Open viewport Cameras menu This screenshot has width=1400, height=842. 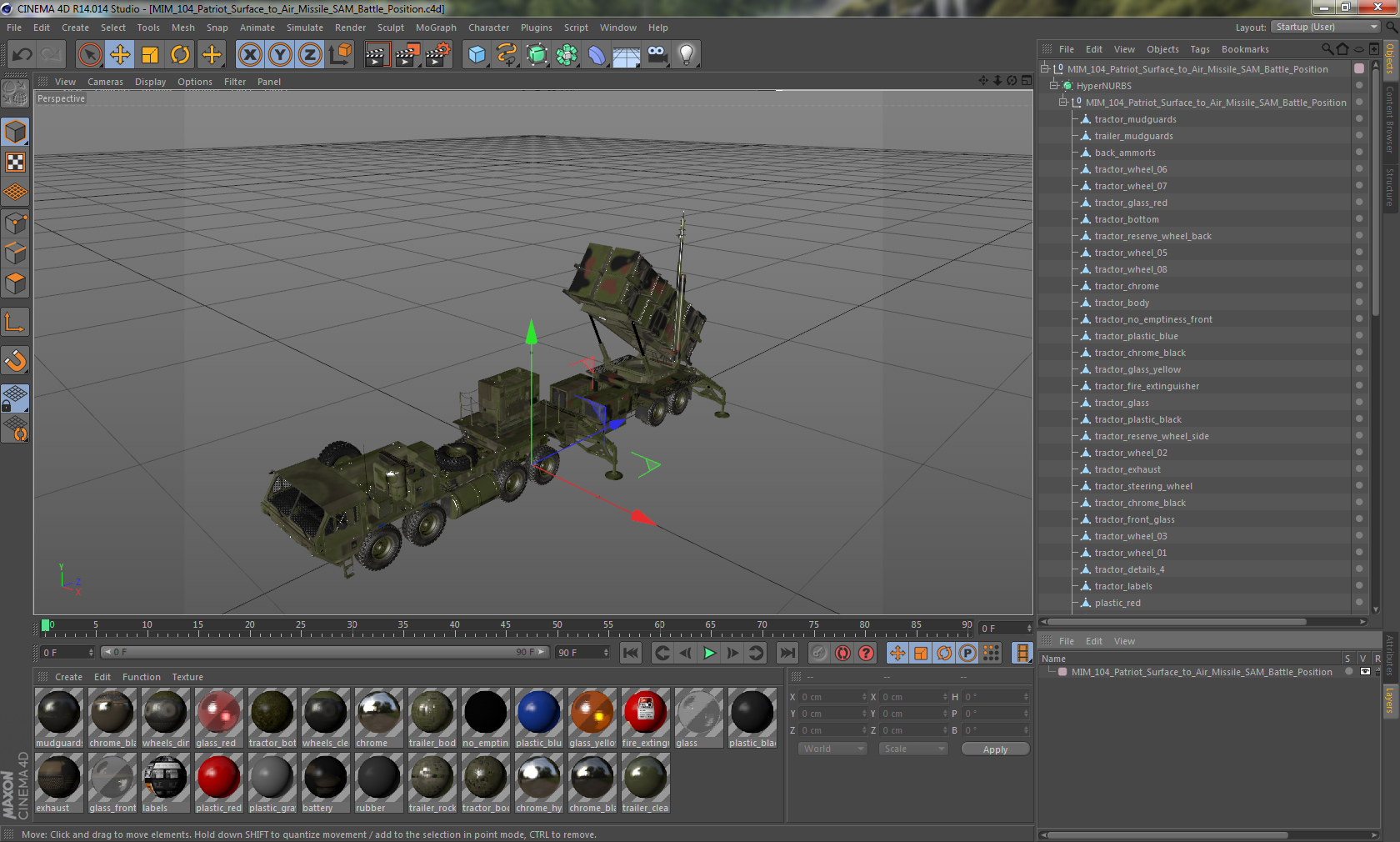point(105,82)
